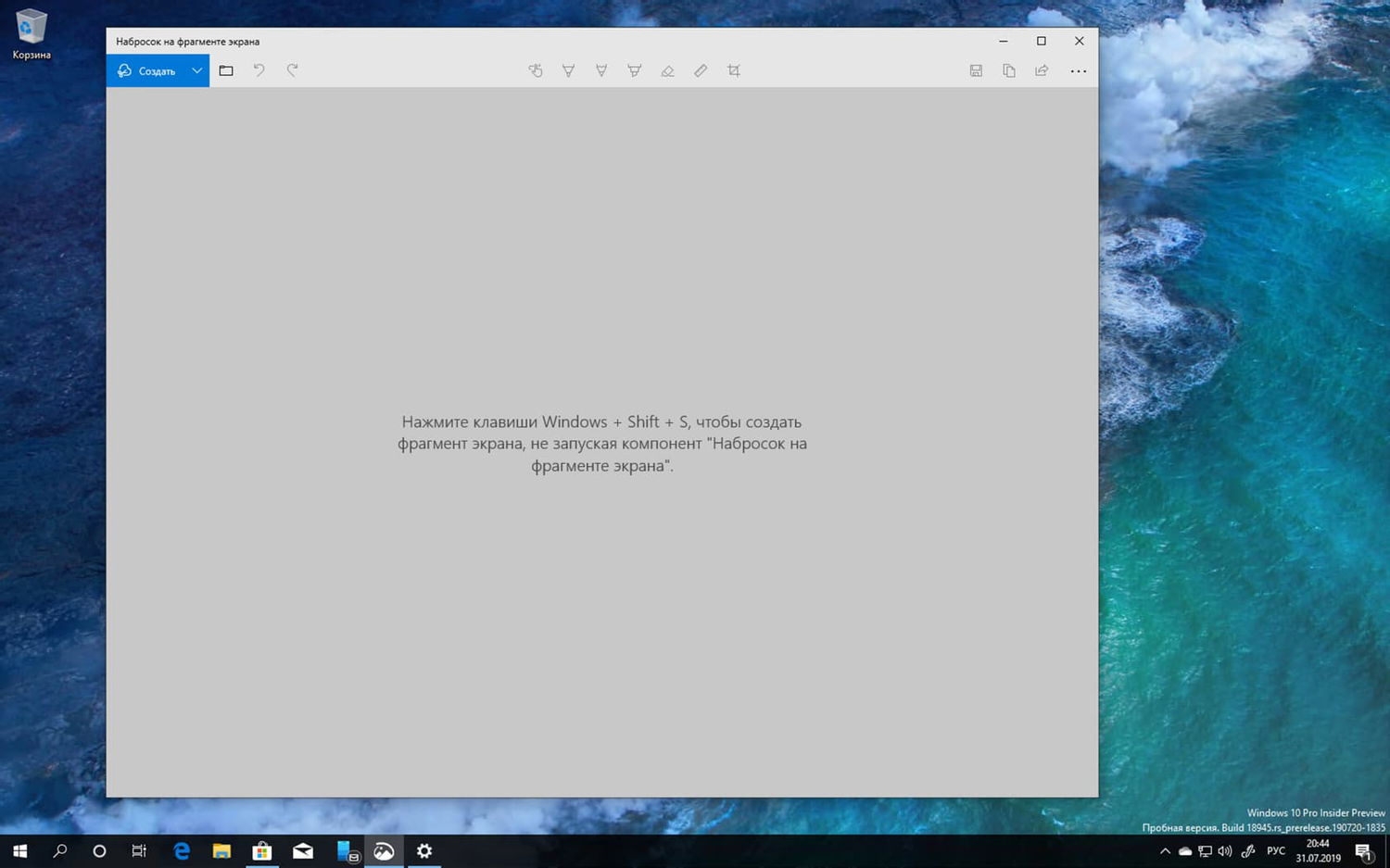Image resolution: width=1390 pixels, height=868 pixels.
Task: Show hidden system tray icons
Action: (x=1165, y=851)
